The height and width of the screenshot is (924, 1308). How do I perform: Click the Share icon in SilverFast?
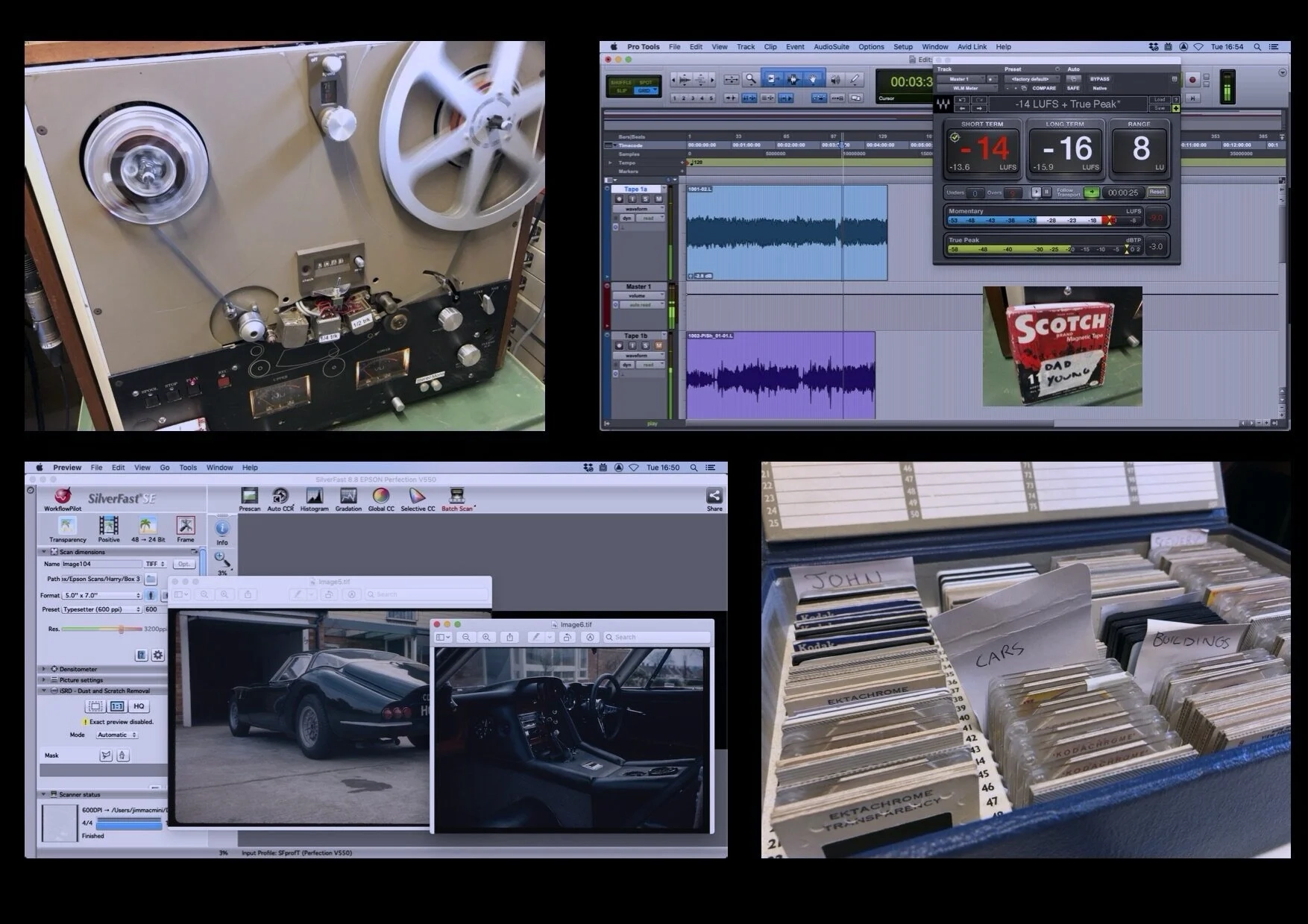(x=714, y=499)
